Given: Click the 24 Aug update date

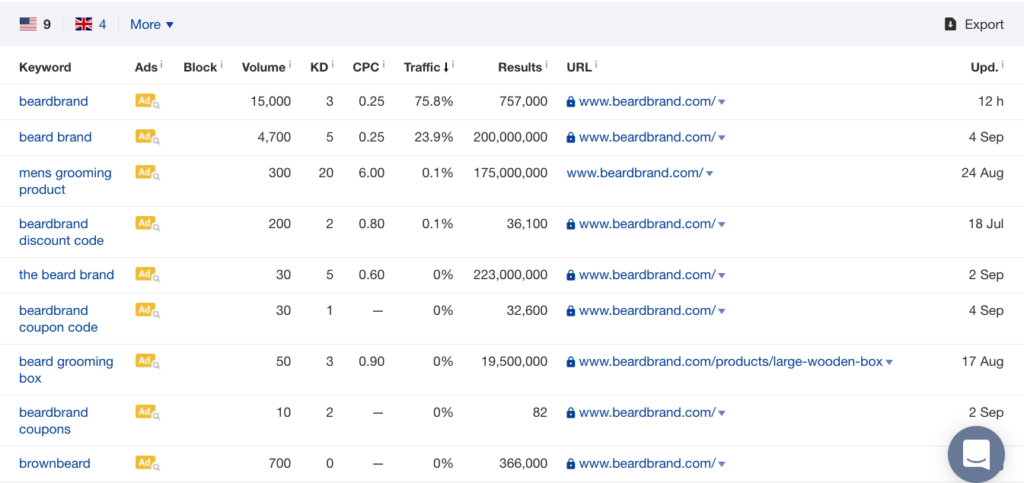Looking at the screenshot, I should click(982, 173).
